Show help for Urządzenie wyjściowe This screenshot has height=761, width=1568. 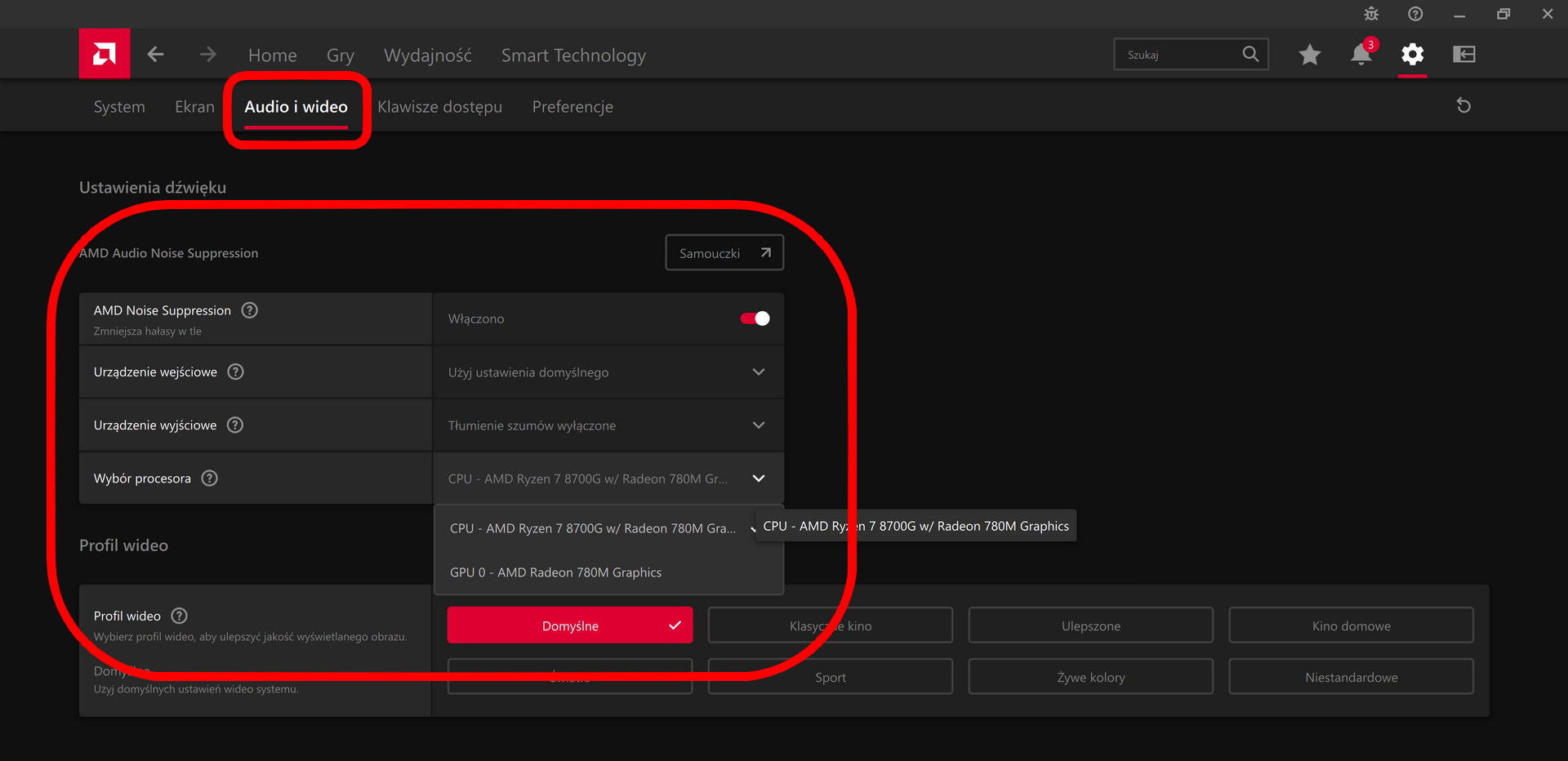235,425
